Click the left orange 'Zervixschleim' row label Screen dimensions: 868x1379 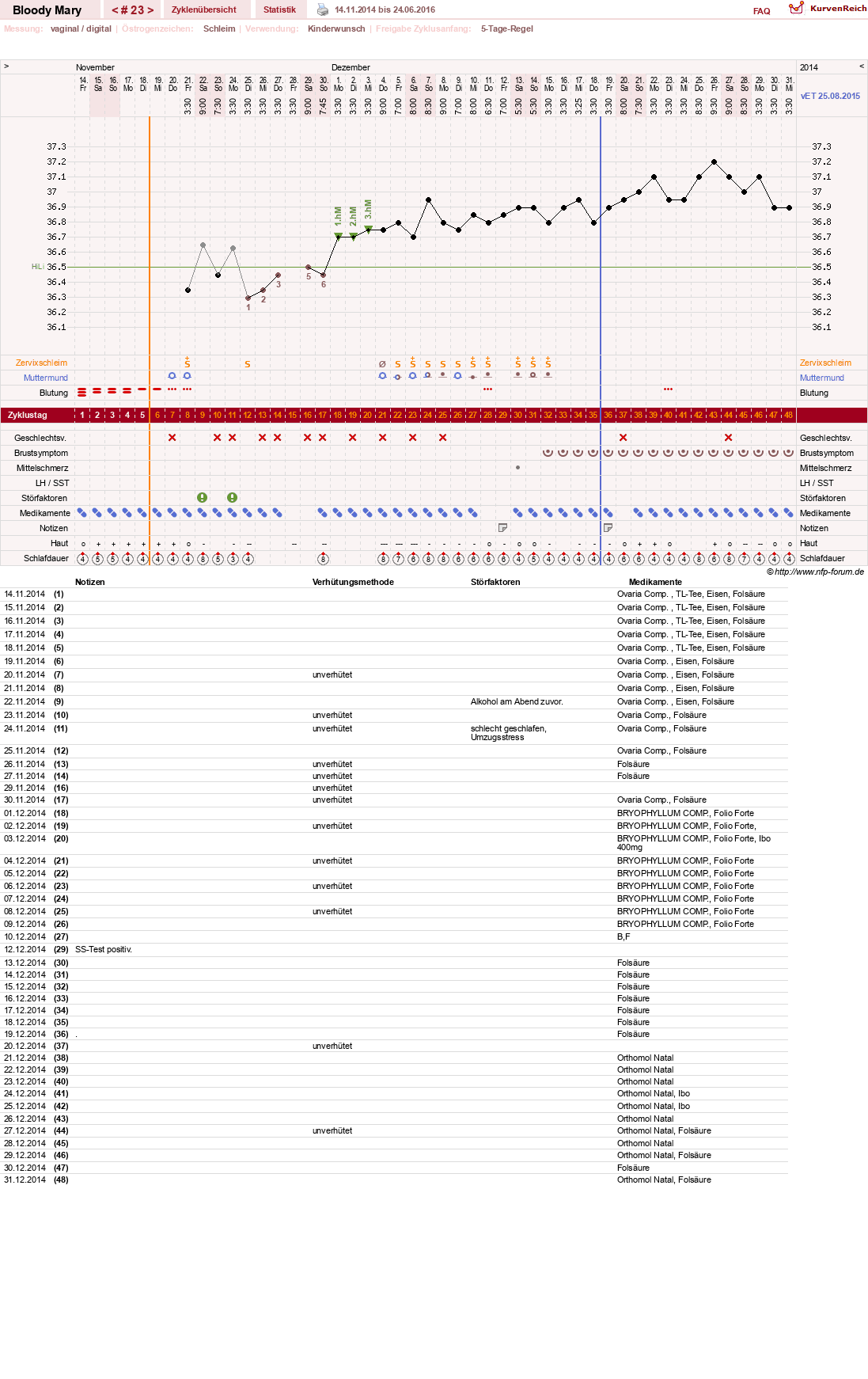pyautogui.click(x=41, y=363)
